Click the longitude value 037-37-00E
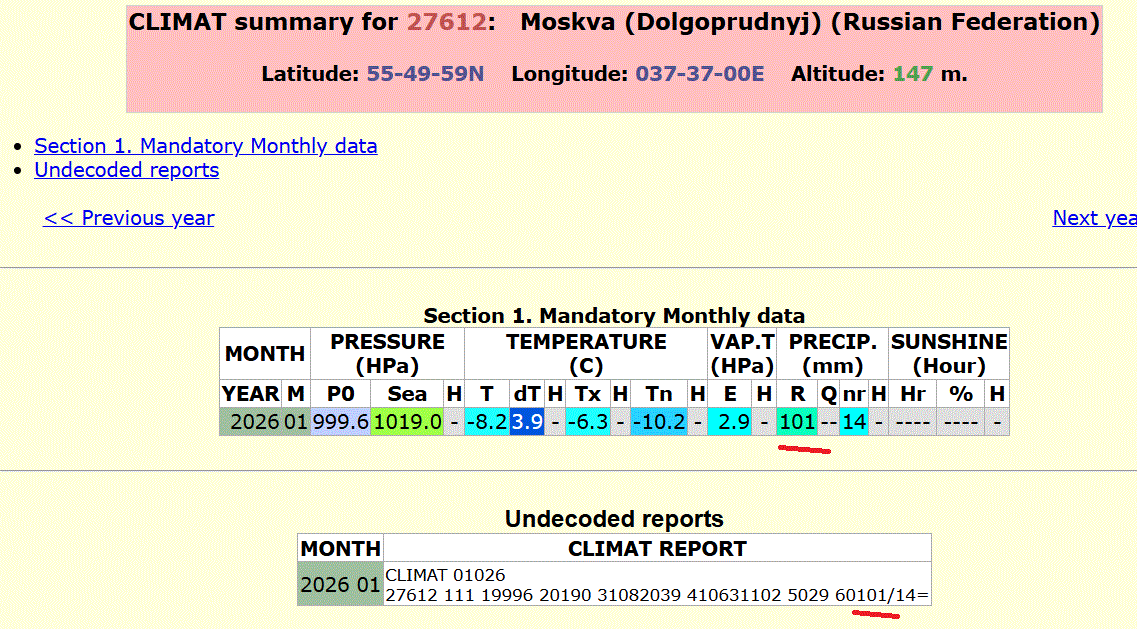 point(699,74)
